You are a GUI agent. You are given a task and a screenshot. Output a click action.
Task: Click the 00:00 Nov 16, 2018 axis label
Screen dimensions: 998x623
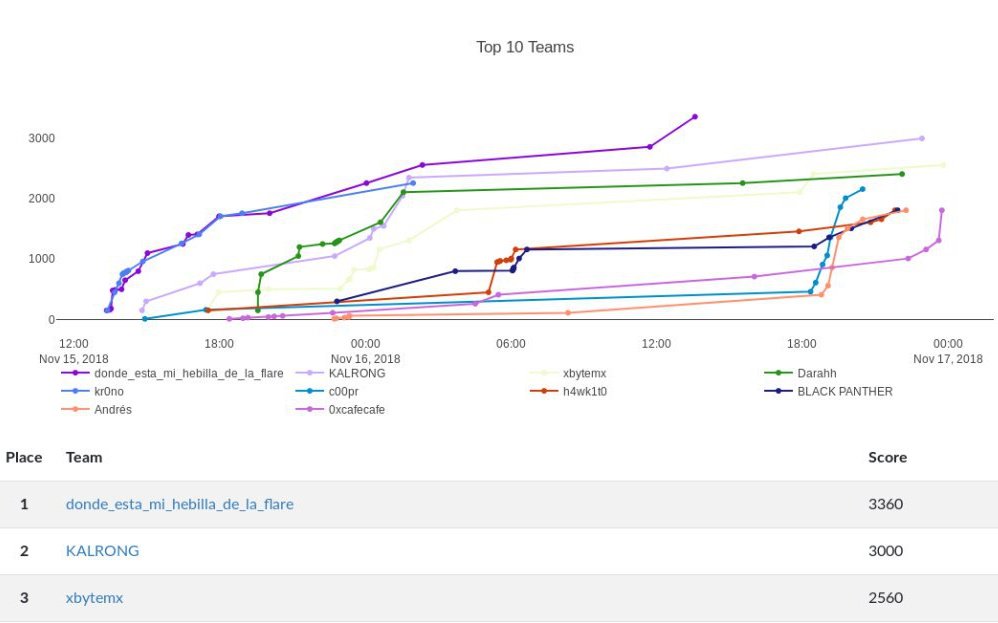point(365,351)
